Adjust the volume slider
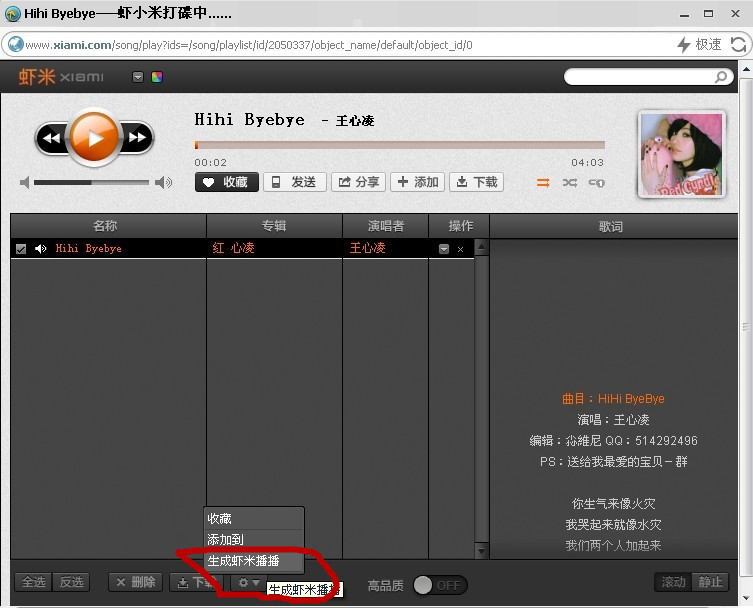753x608 pixels. (91, 182)
